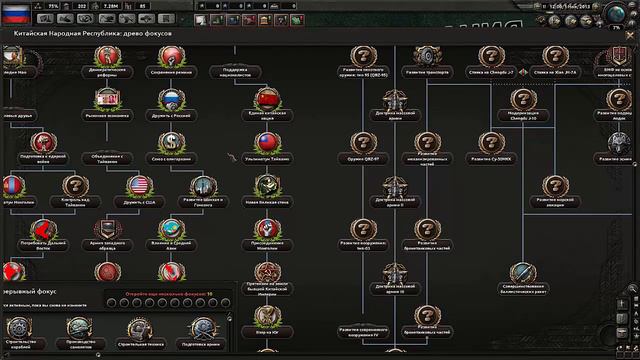This screenshot has width=640, height=360.
Task: Click the 7.28M manpower value
Action: [x=110, y=6]
